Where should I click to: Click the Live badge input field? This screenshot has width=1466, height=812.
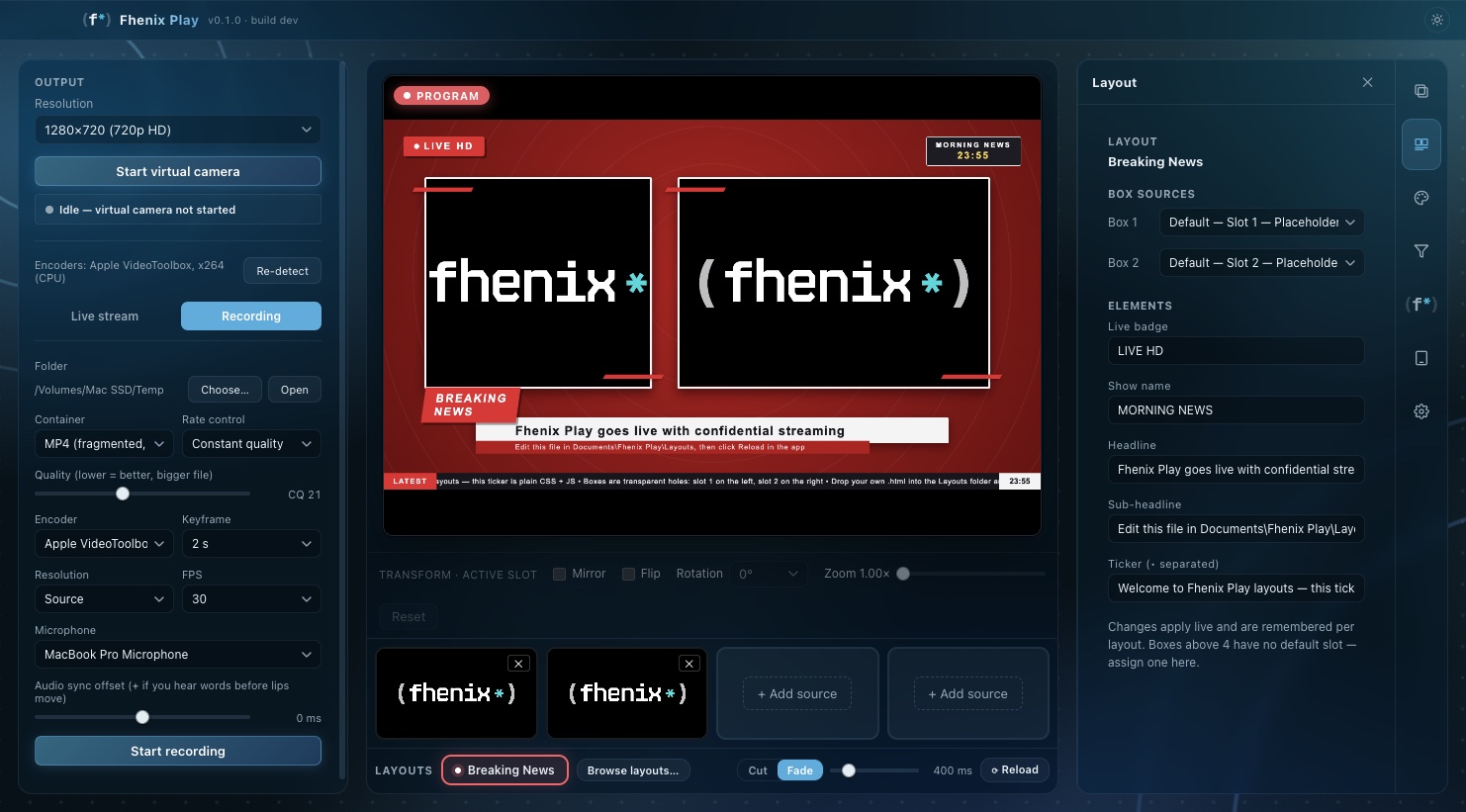1236,351
